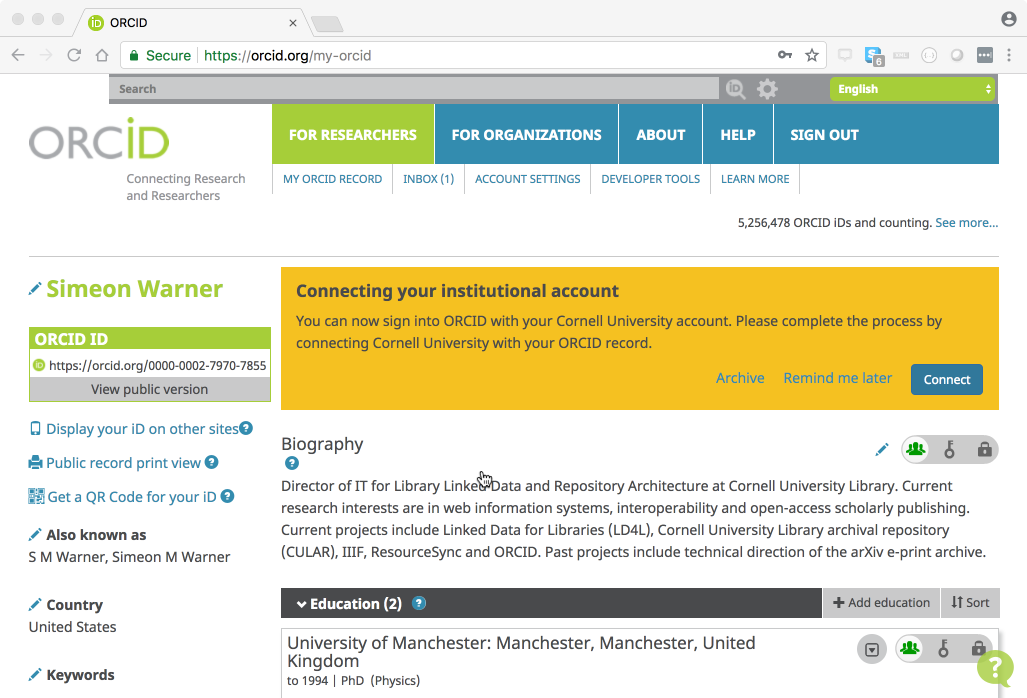This screenshot has width=1027, height=698.
Task: Set Biography privacy to only me lock
Action: tap(985, 449)
